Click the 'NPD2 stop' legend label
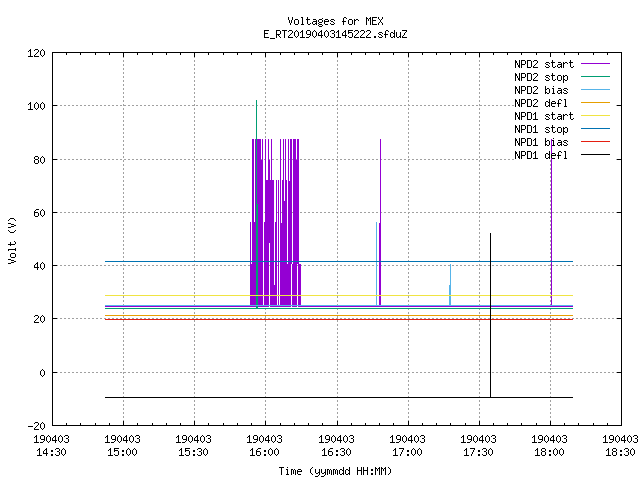 click(541, 77)
